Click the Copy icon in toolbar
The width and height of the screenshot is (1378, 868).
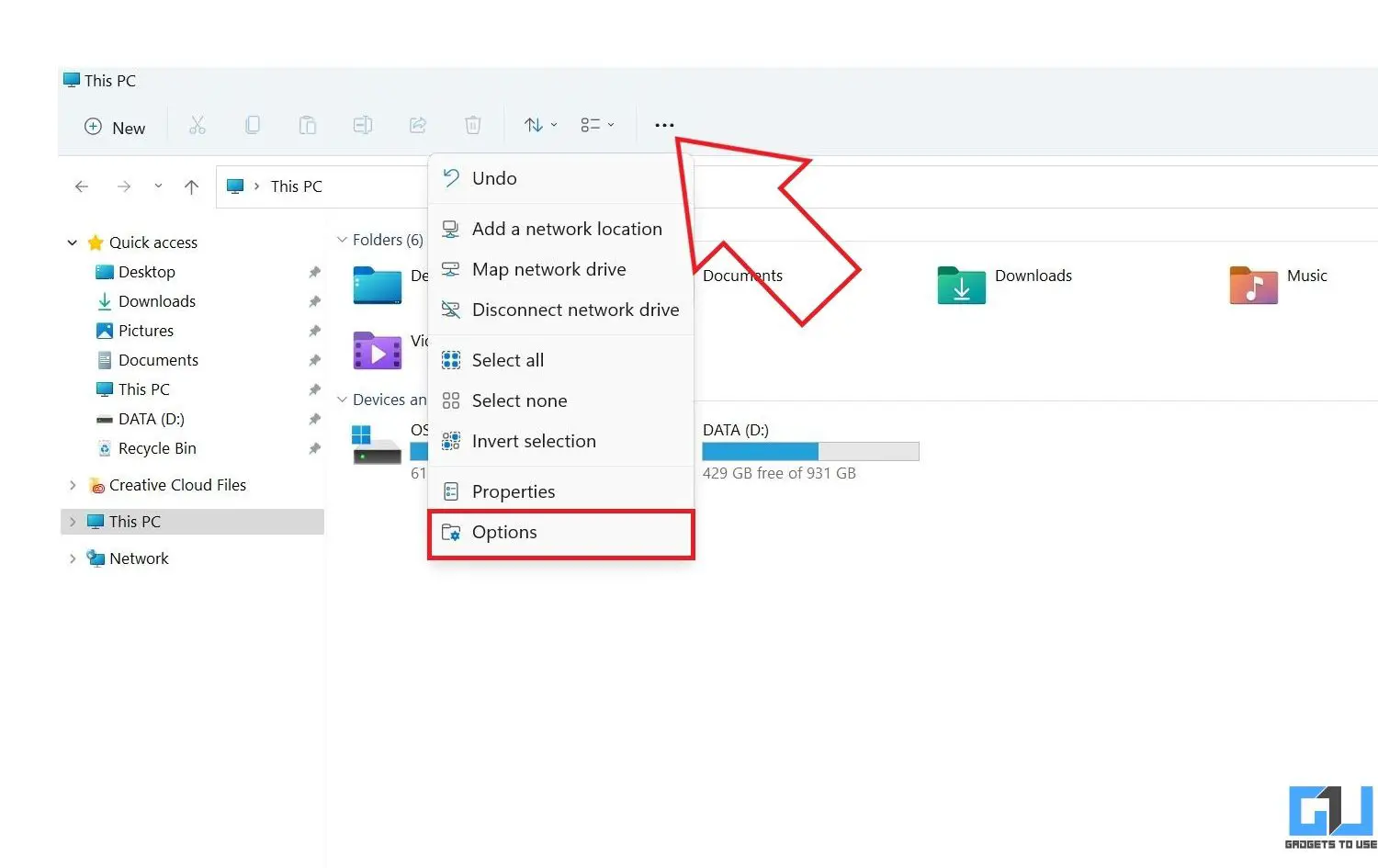click(253, 126)
